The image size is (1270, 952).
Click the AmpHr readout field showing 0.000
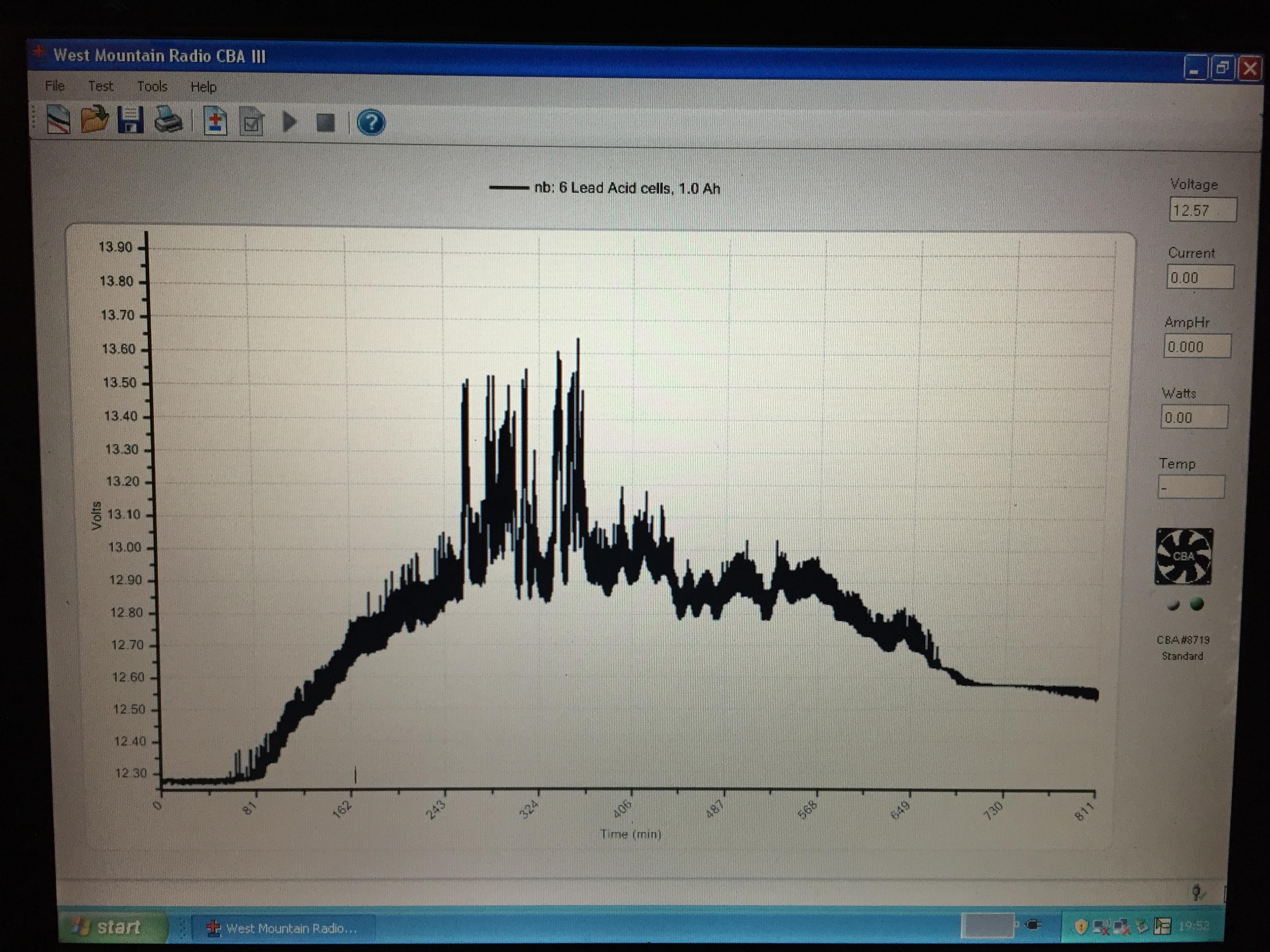[x=1197, y=347]
